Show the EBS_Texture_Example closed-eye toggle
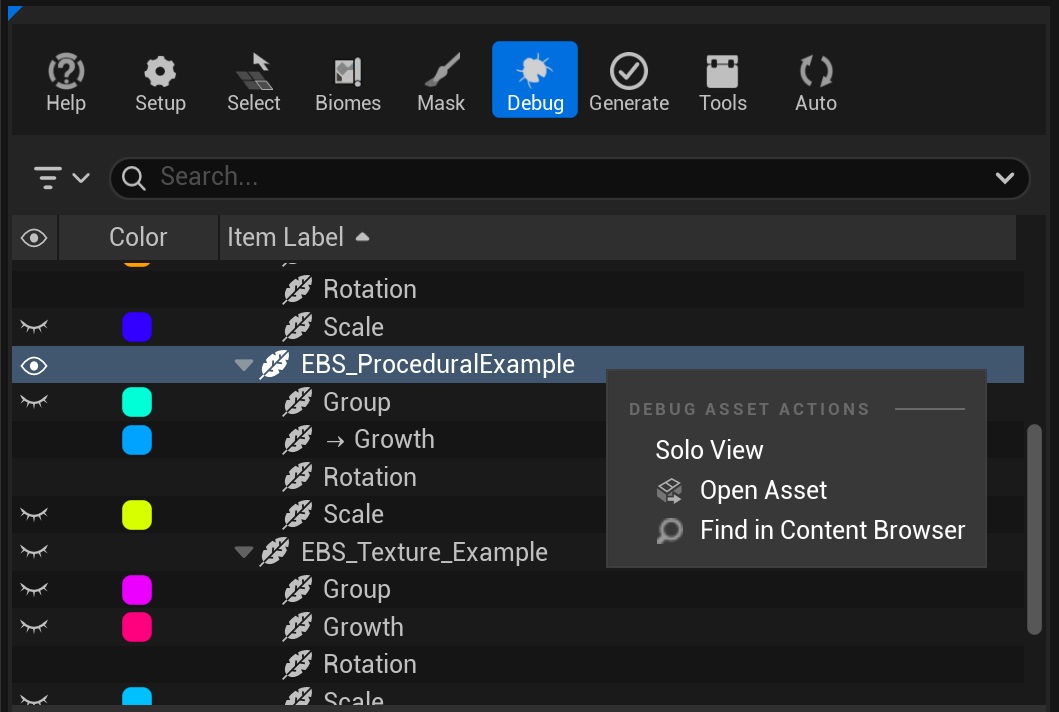Viewport: 1059px width, 712px height. 35,552
